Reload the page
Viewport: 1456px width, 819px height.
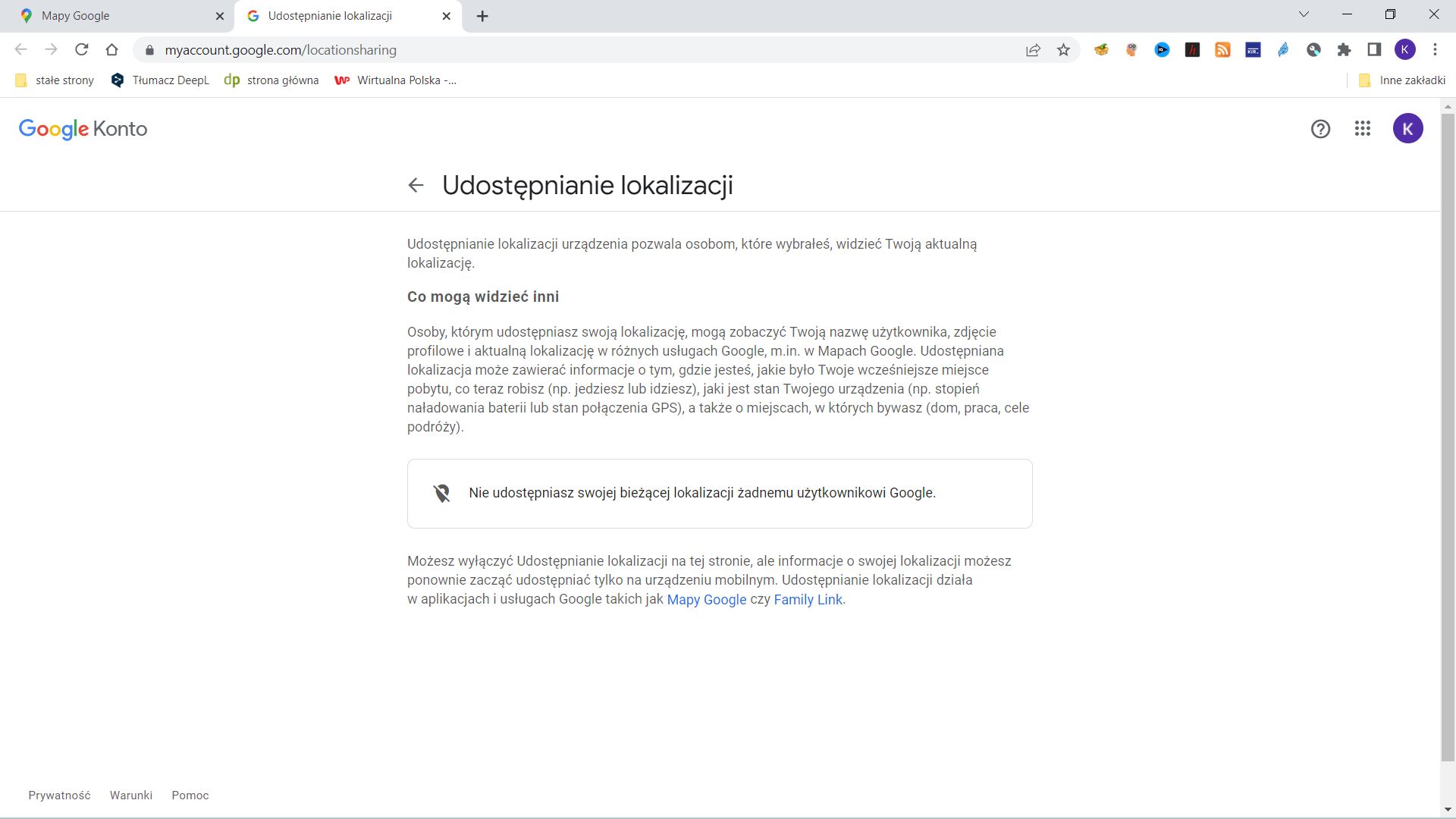(x=82, y=50)
